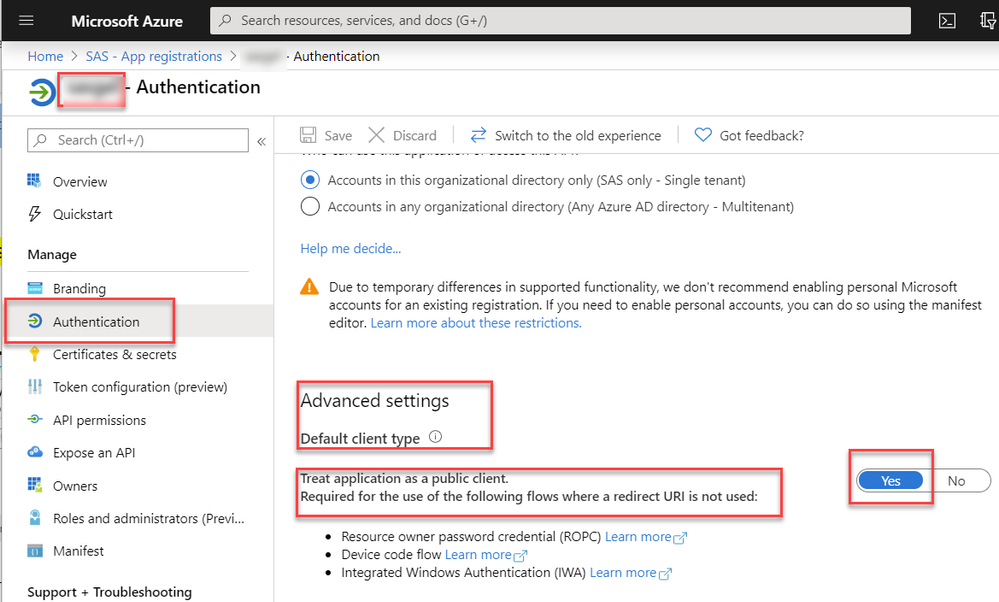This screenshot has height=602, width=999.
Task: Set public client toggle to No
Action: click(x=956, y=481)
